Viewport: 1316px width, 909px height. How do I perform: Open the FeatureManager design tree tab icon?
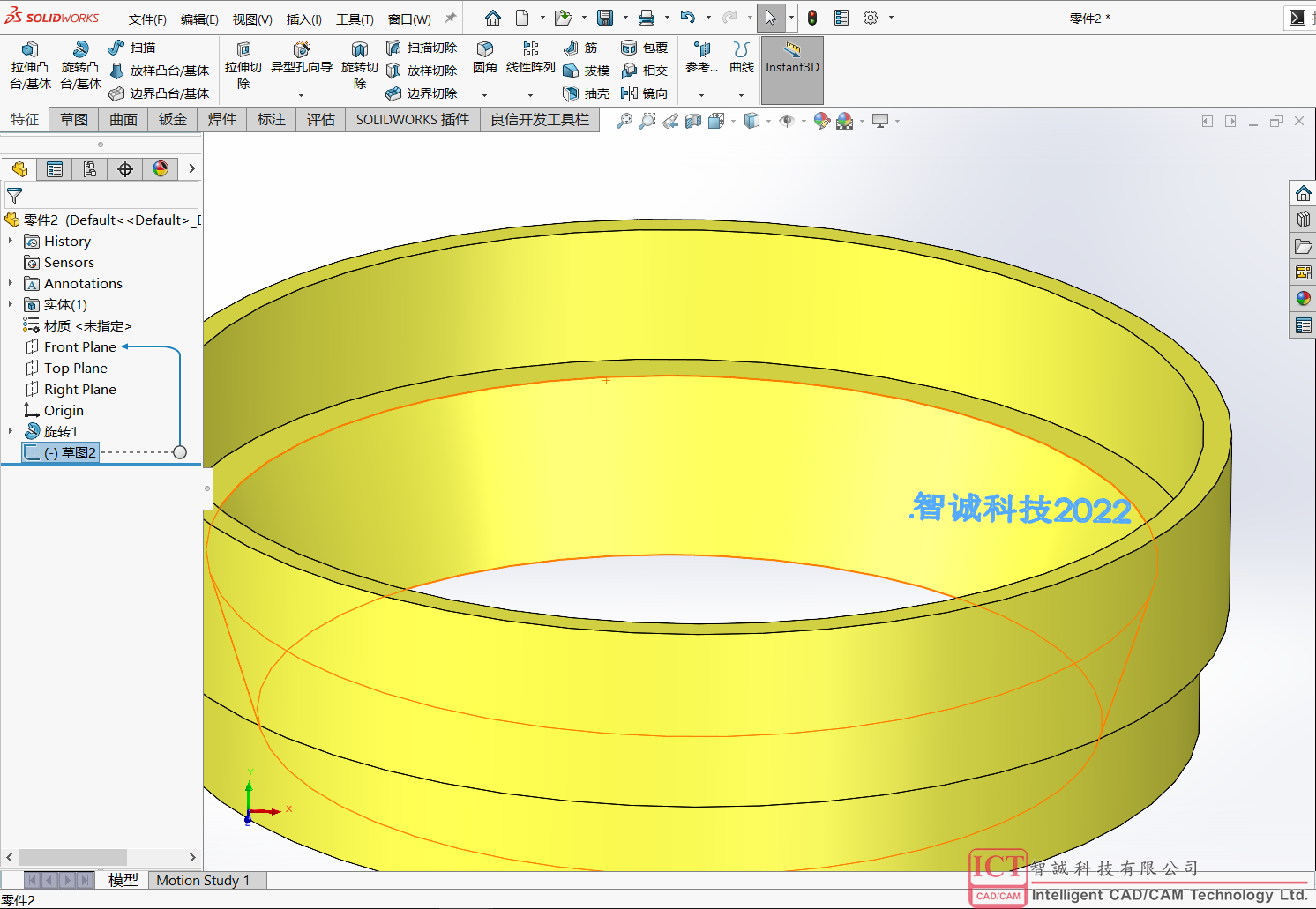tap(19, 169)
